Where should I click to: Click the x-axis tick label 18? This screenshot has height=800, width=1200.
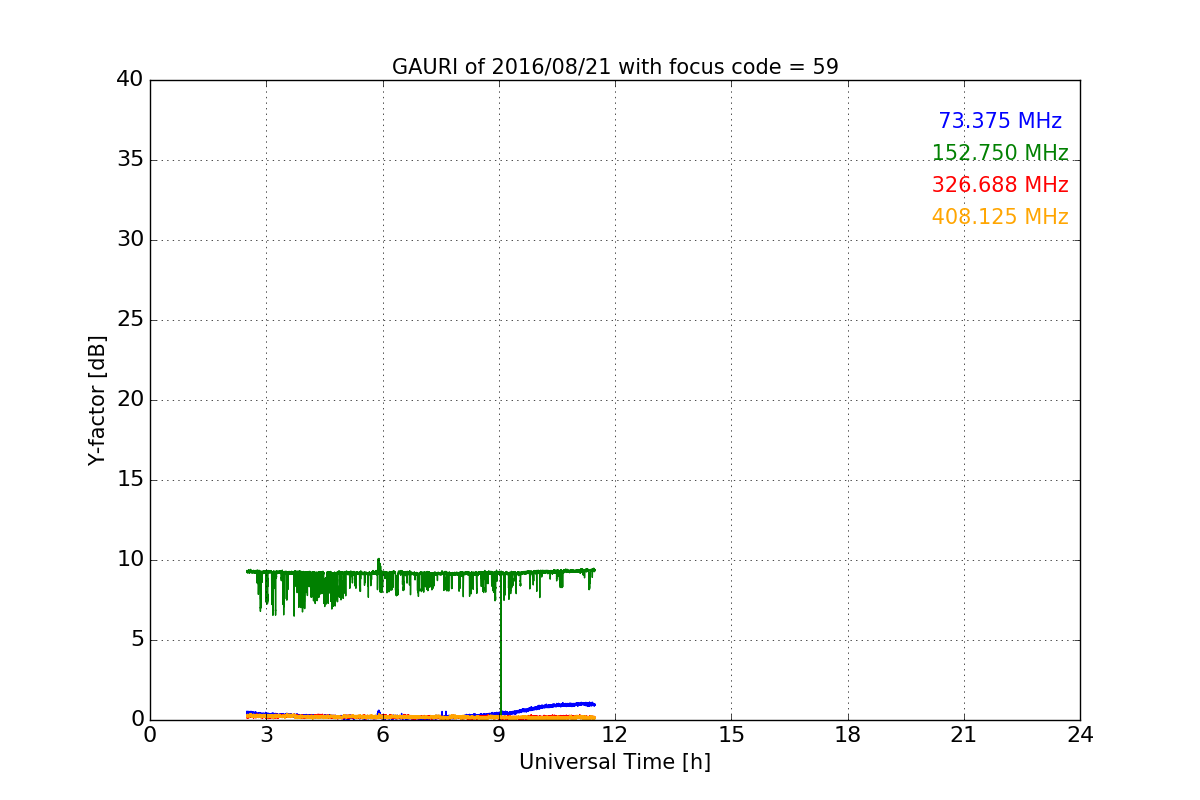tap(848, 735)
